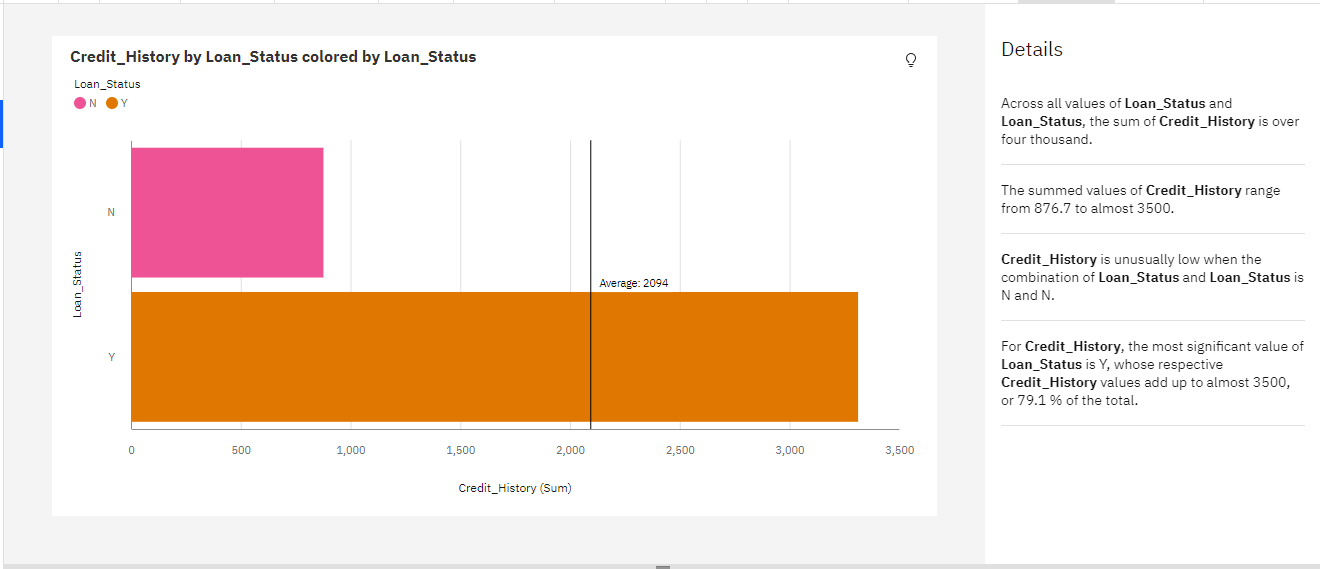Click the bottom panel resize handle
The height and width of the screenshot is (569, 1320).
pyautogui.click(x=662, y=566)
